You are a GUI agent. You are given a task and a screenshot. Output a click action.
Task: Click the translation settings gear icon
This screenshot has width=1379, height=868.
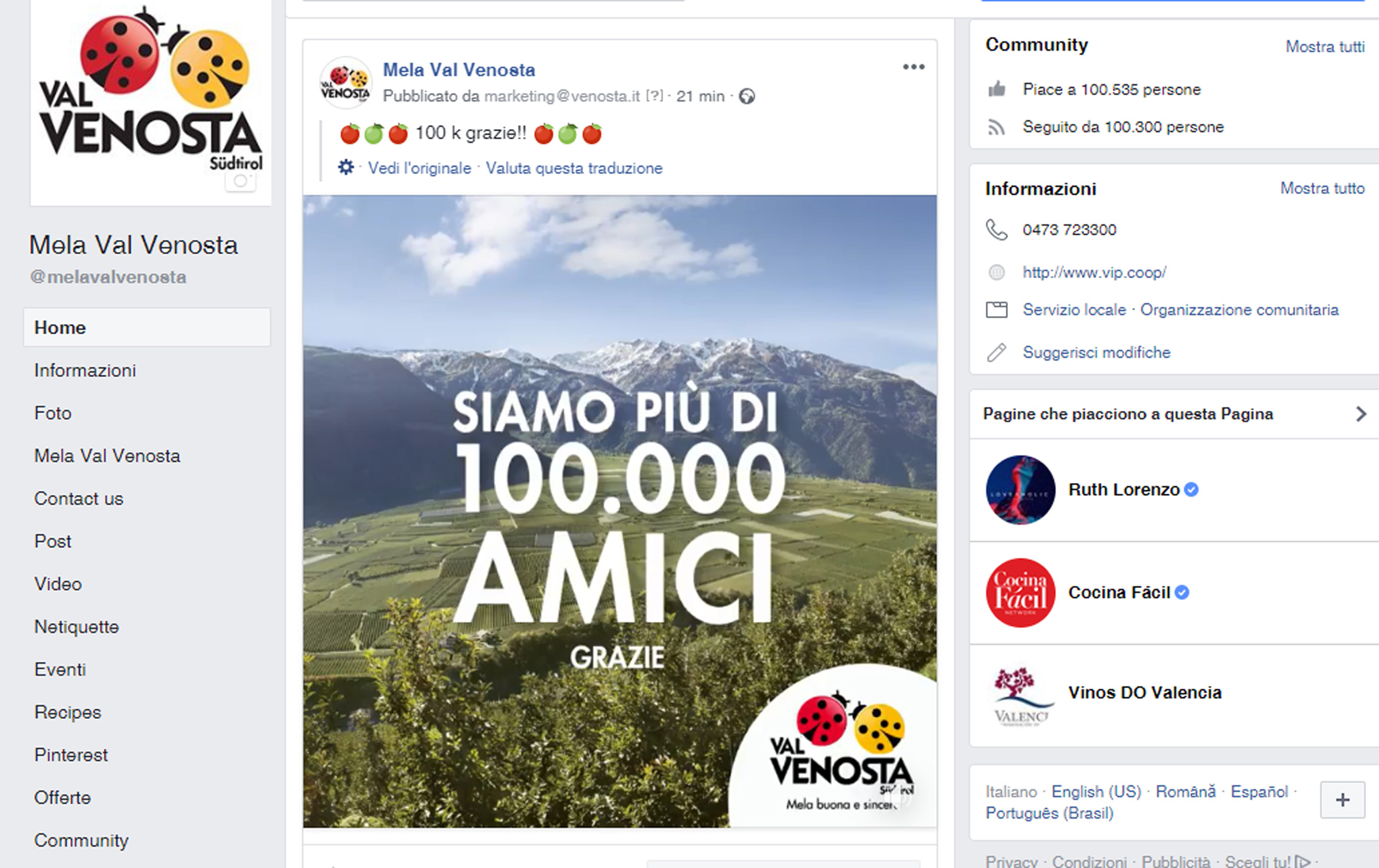[346, 167]
